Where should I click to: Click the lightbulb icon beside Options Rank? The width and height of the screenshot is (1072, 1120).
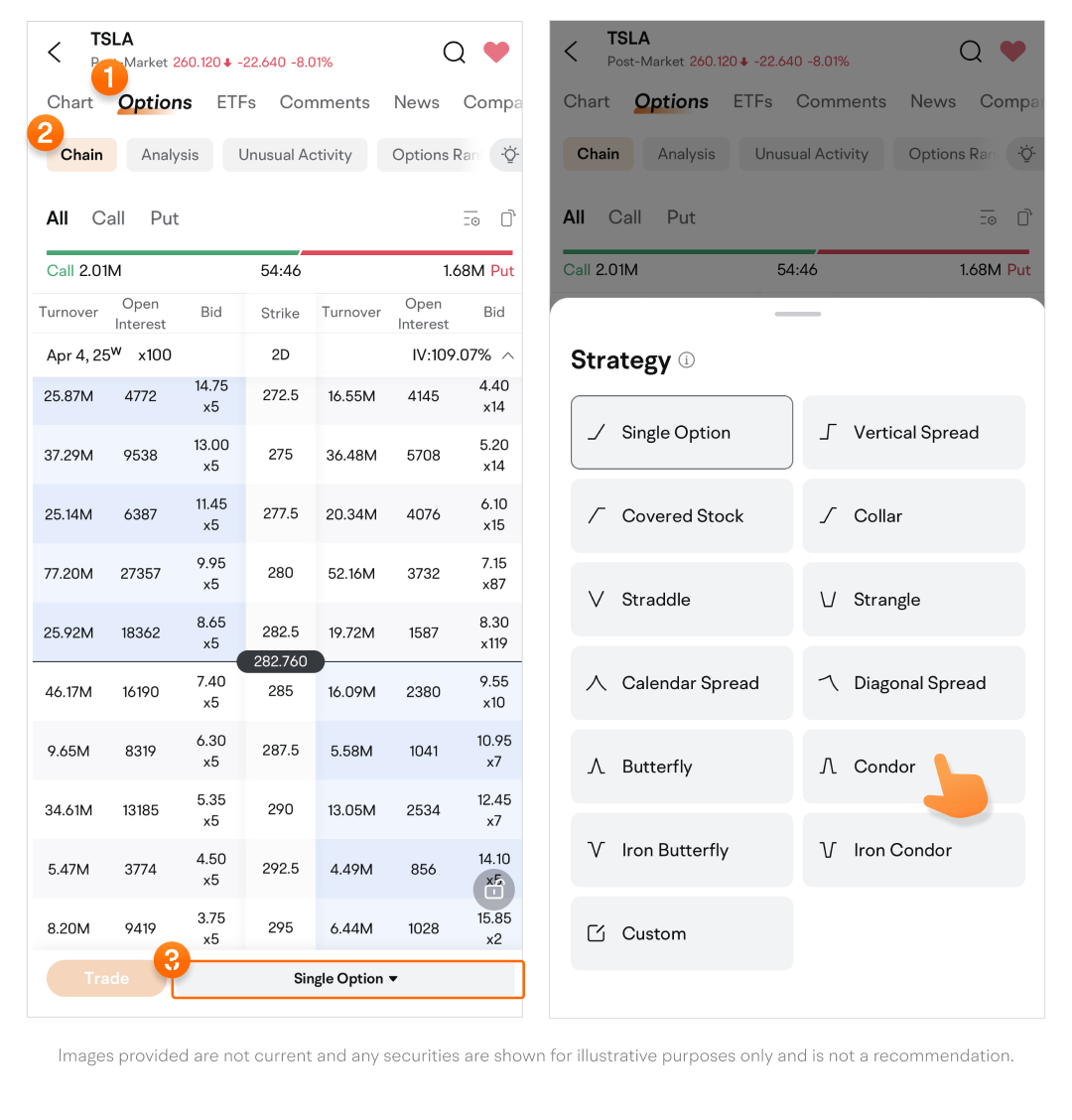pos(510,155)
